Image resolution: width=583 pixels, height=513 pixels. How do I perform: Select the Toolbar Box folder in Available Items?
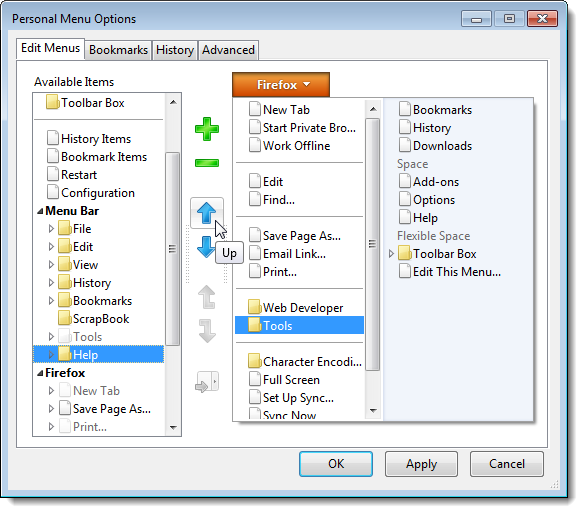coord(85,103)
